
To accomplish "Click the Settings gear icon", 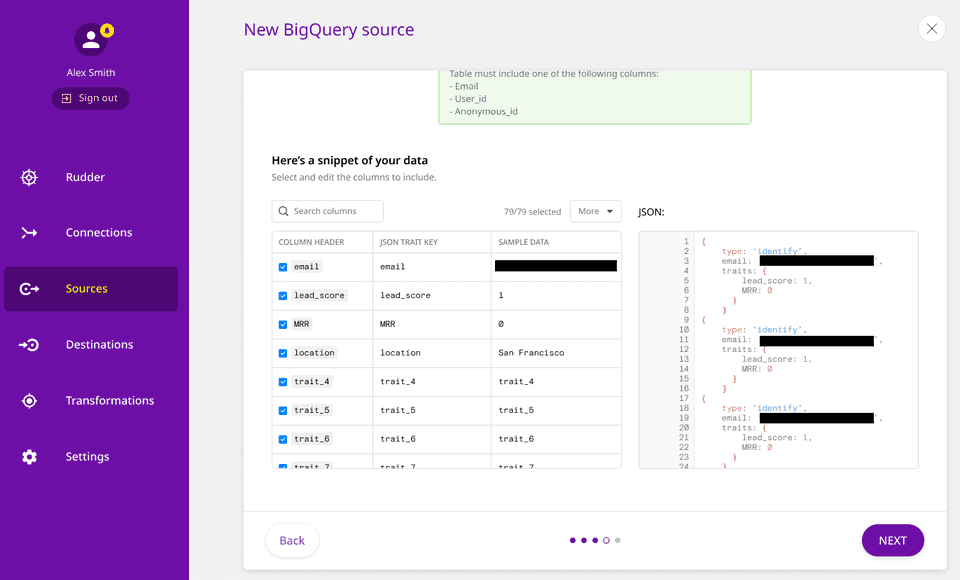I will click(29, 457).
